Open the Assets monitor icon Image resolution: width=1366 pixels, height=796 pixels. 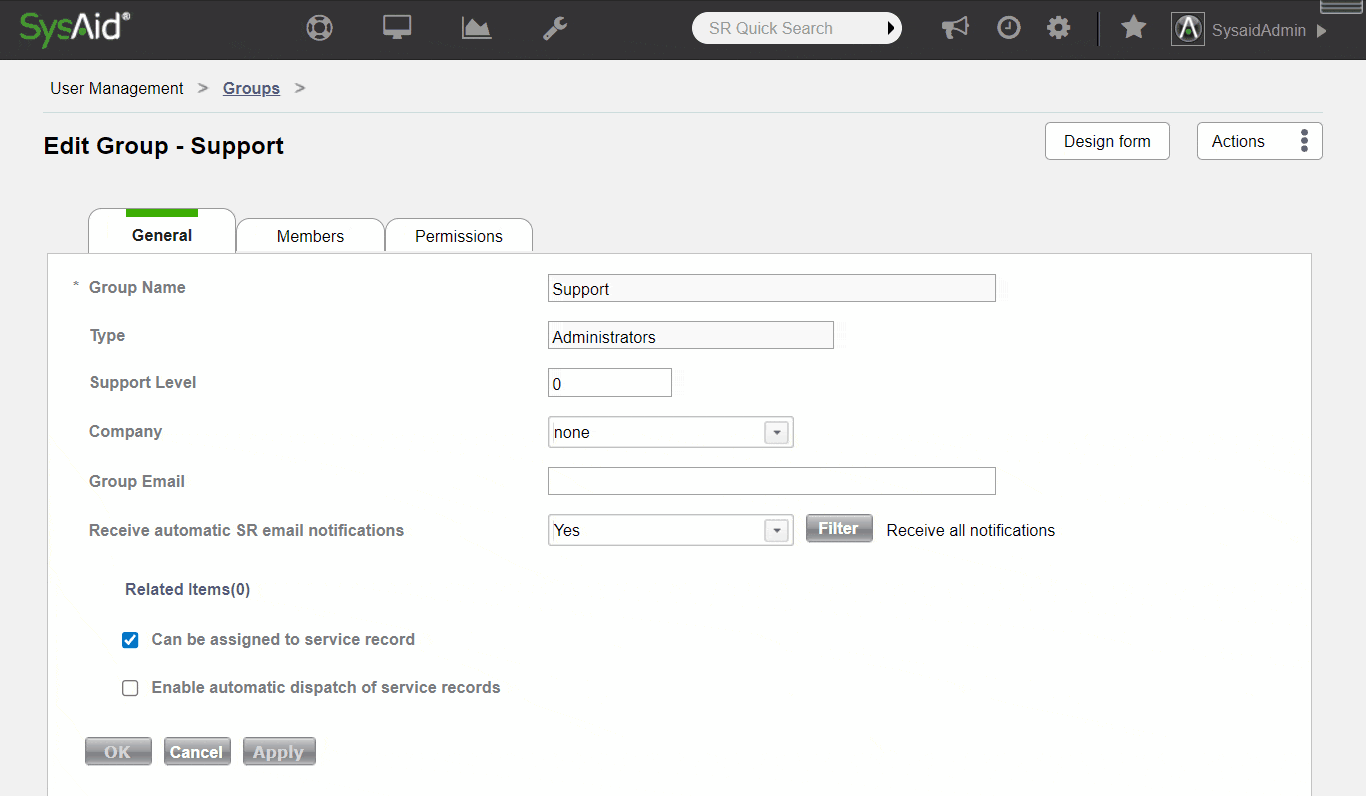click(397, 28)
